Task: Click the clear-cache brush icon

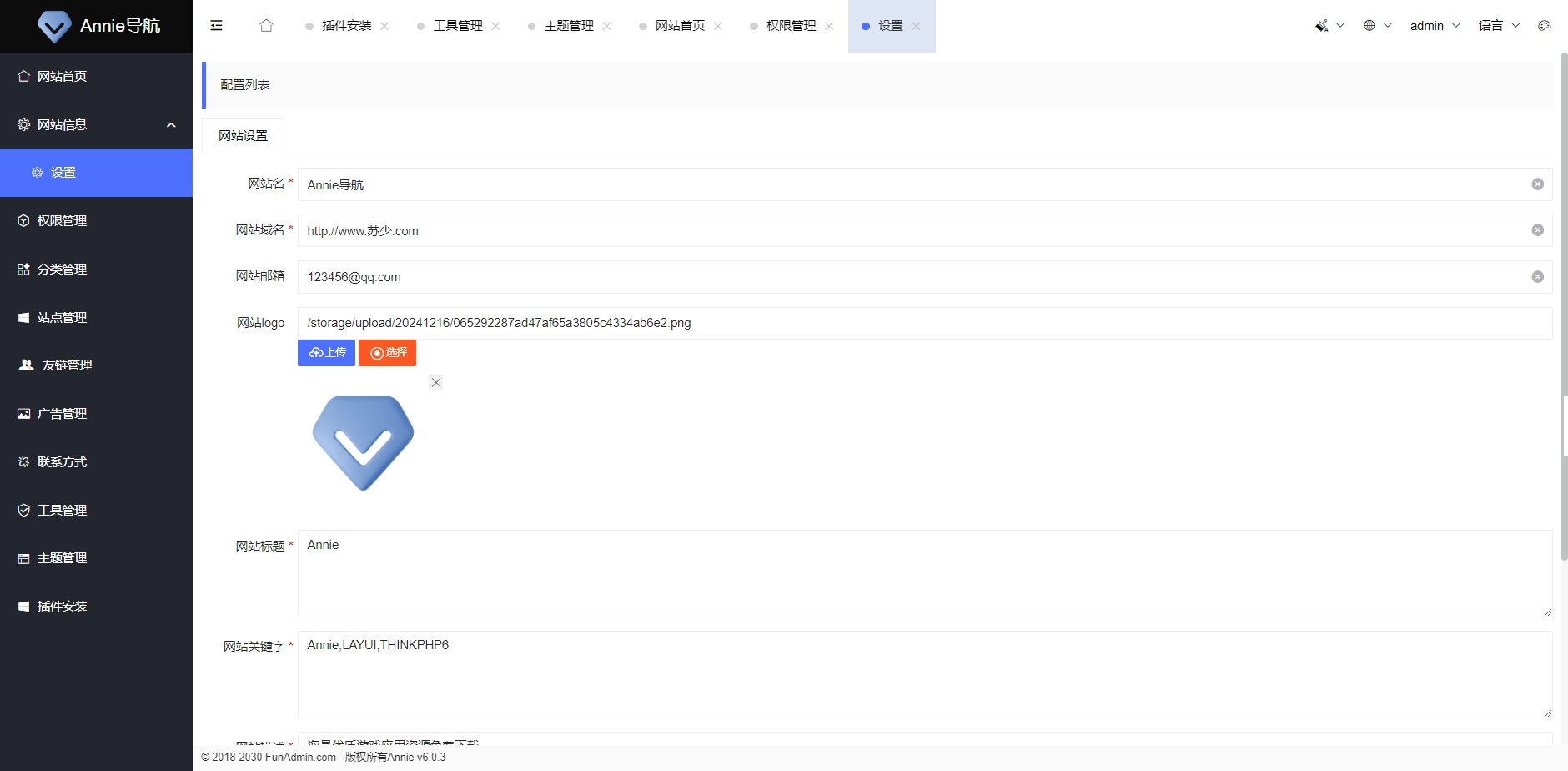Action: click(1320, 25)
